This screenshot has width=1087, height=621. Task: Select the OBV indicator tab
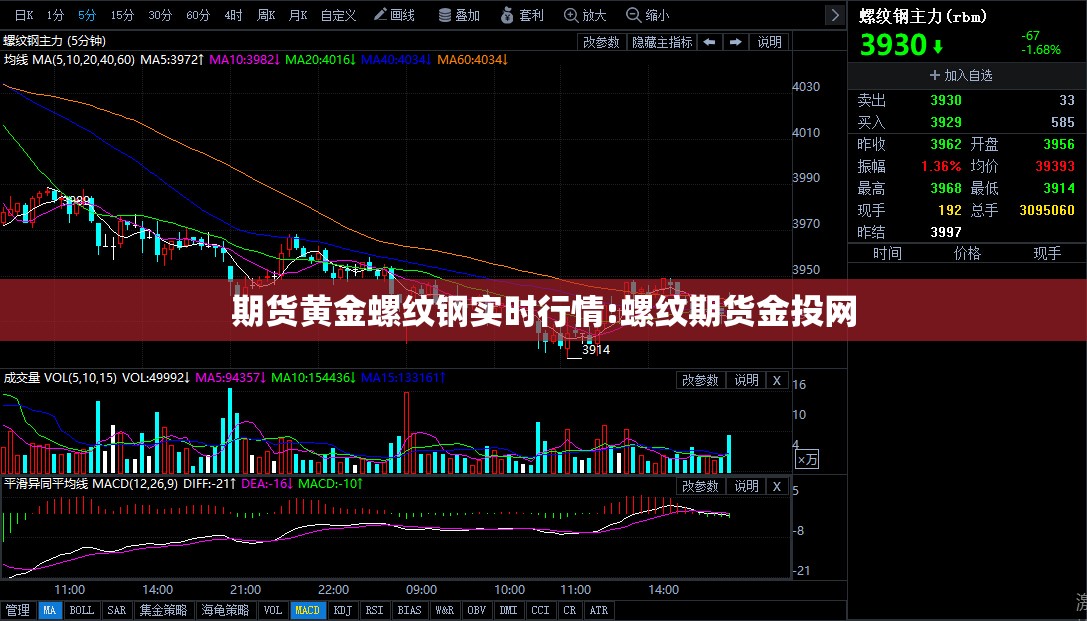[476, 610]
